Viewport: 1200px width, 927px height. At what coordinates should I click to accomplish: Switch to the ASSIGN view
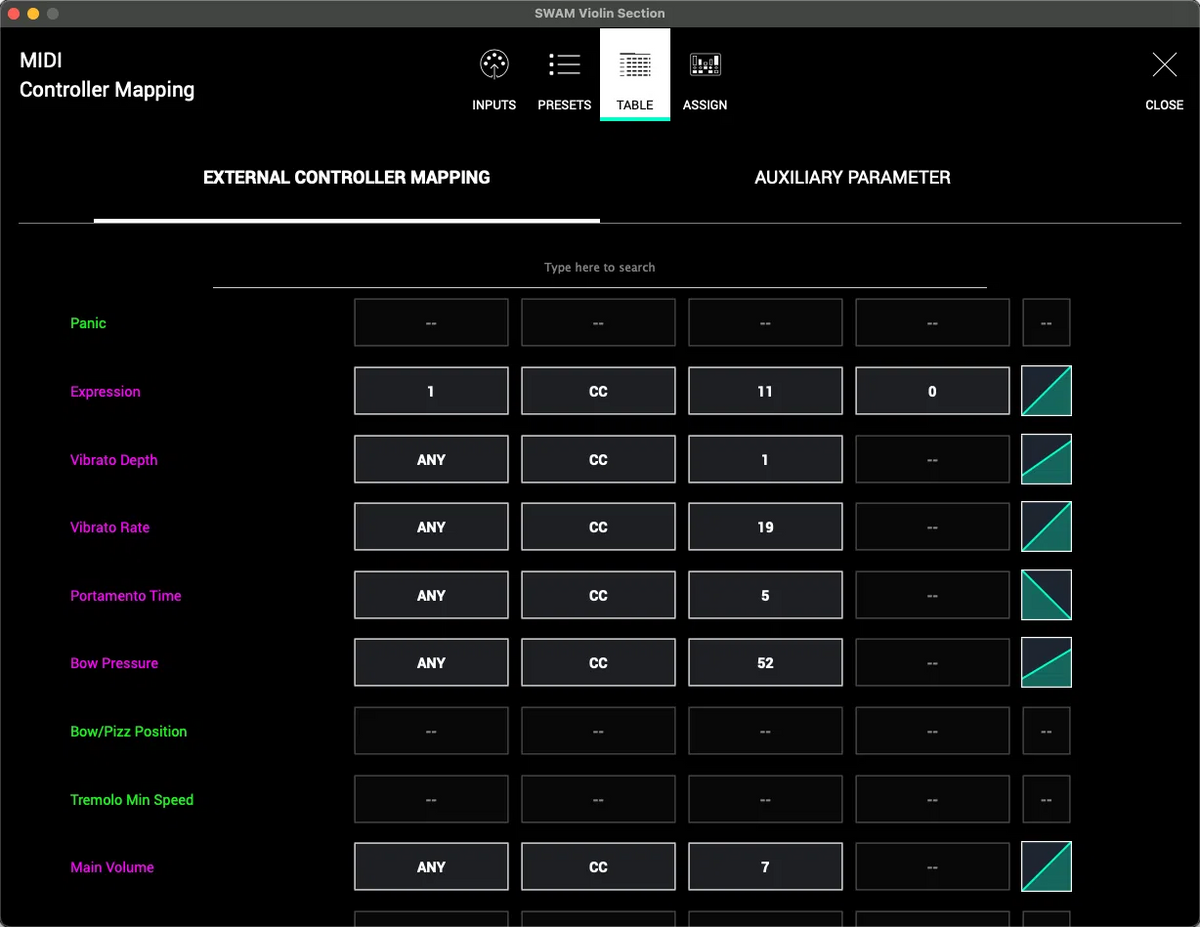coord(705,75)
